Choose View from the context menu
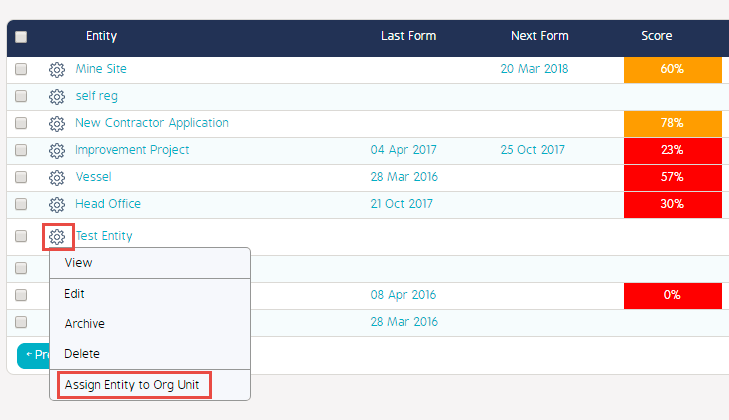This screenshot has height=420, width=729. pos(78,263)
